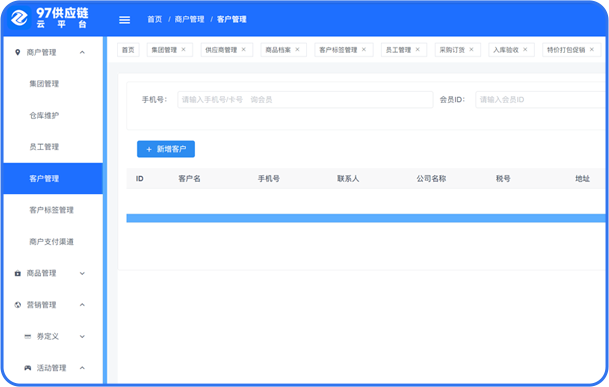Click the bag icon beside 商品管理
The height and width of the screenshot is (387, 609).
(17, 273)
